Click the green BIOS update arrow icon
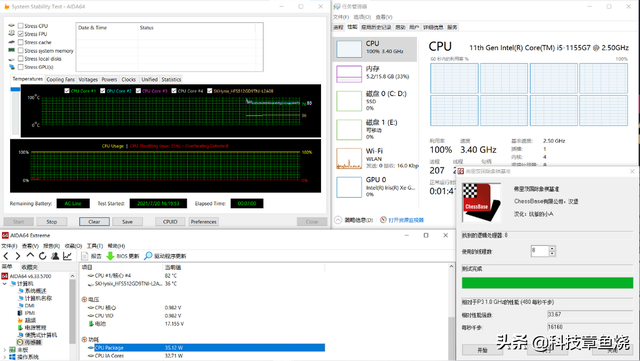 click(110, 256)
